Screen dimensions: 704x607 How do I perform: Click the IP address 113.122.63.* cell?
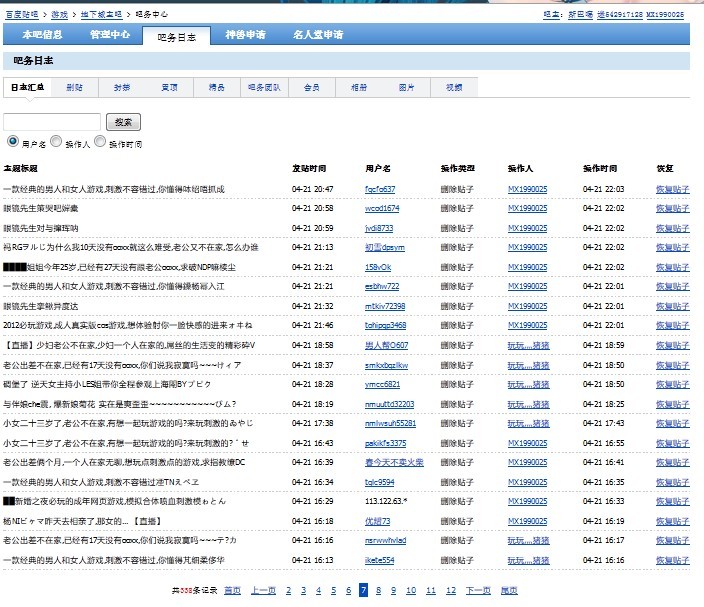(386, 501)
